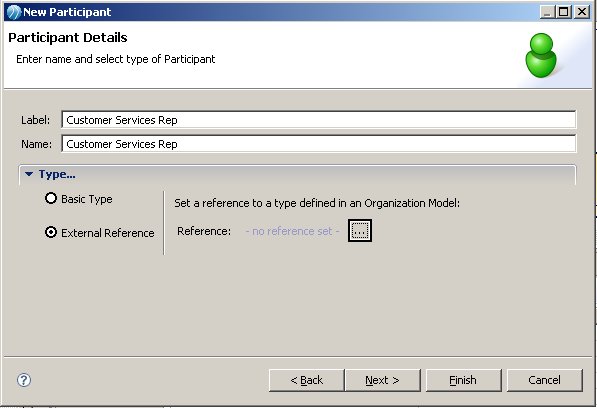This screenshot has width=597, height=408.
Task: Click the application icon in the title bar
Action: [x=14, y=12]
